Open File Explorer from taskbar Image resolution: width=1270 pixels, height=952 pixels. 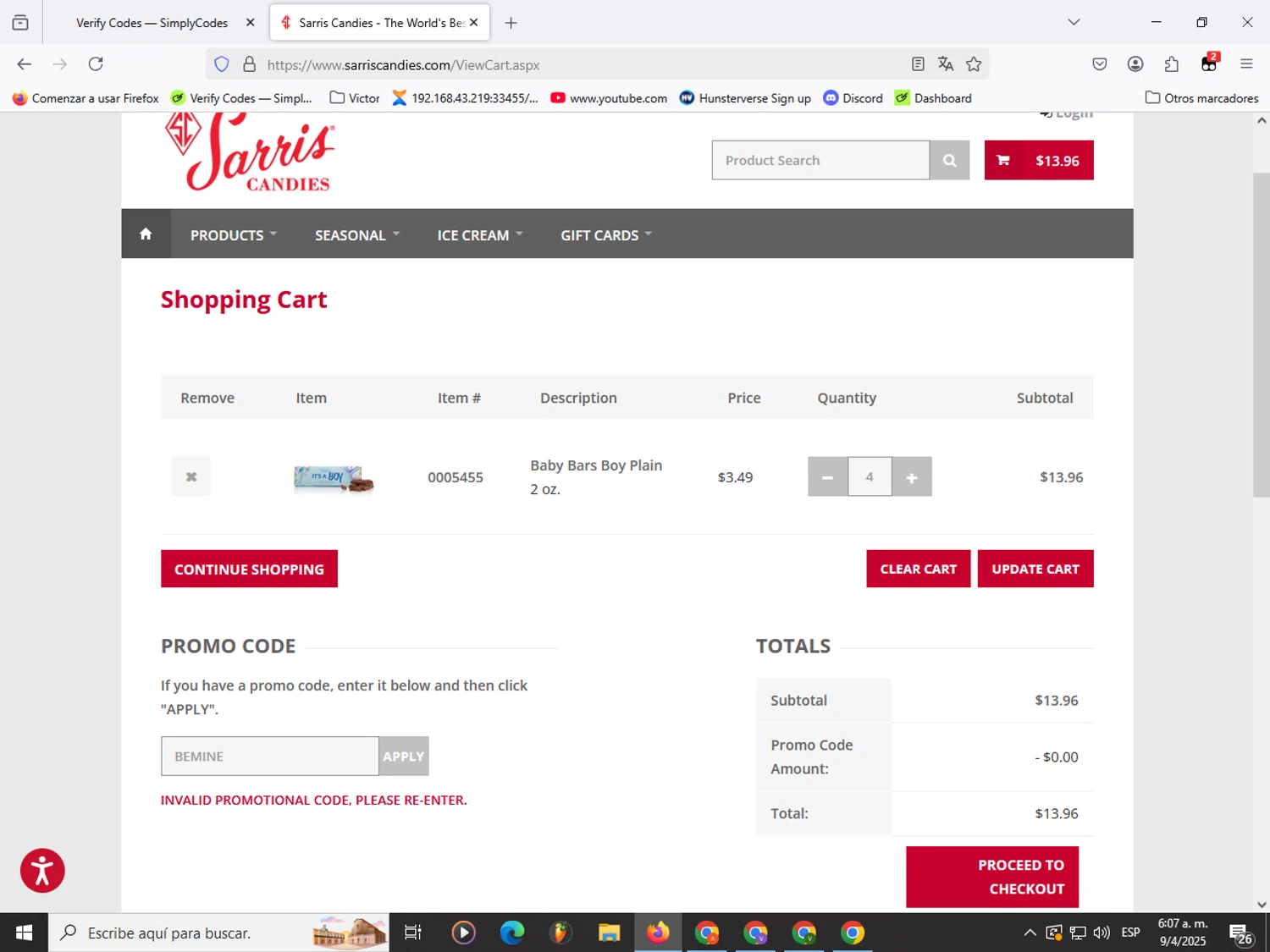[x=609, y=933]
